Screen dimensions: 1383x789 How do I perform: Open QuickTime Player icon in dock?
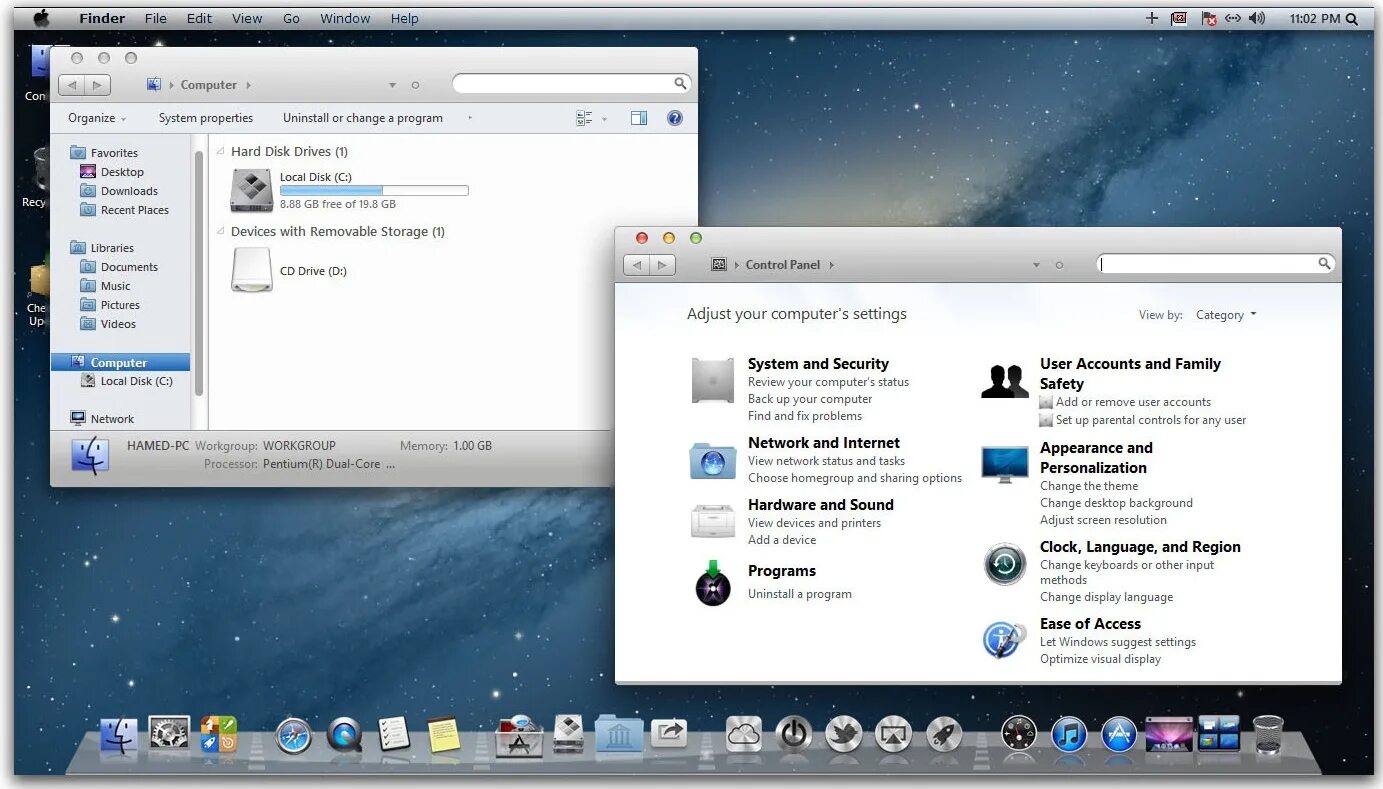pos(345,736)
